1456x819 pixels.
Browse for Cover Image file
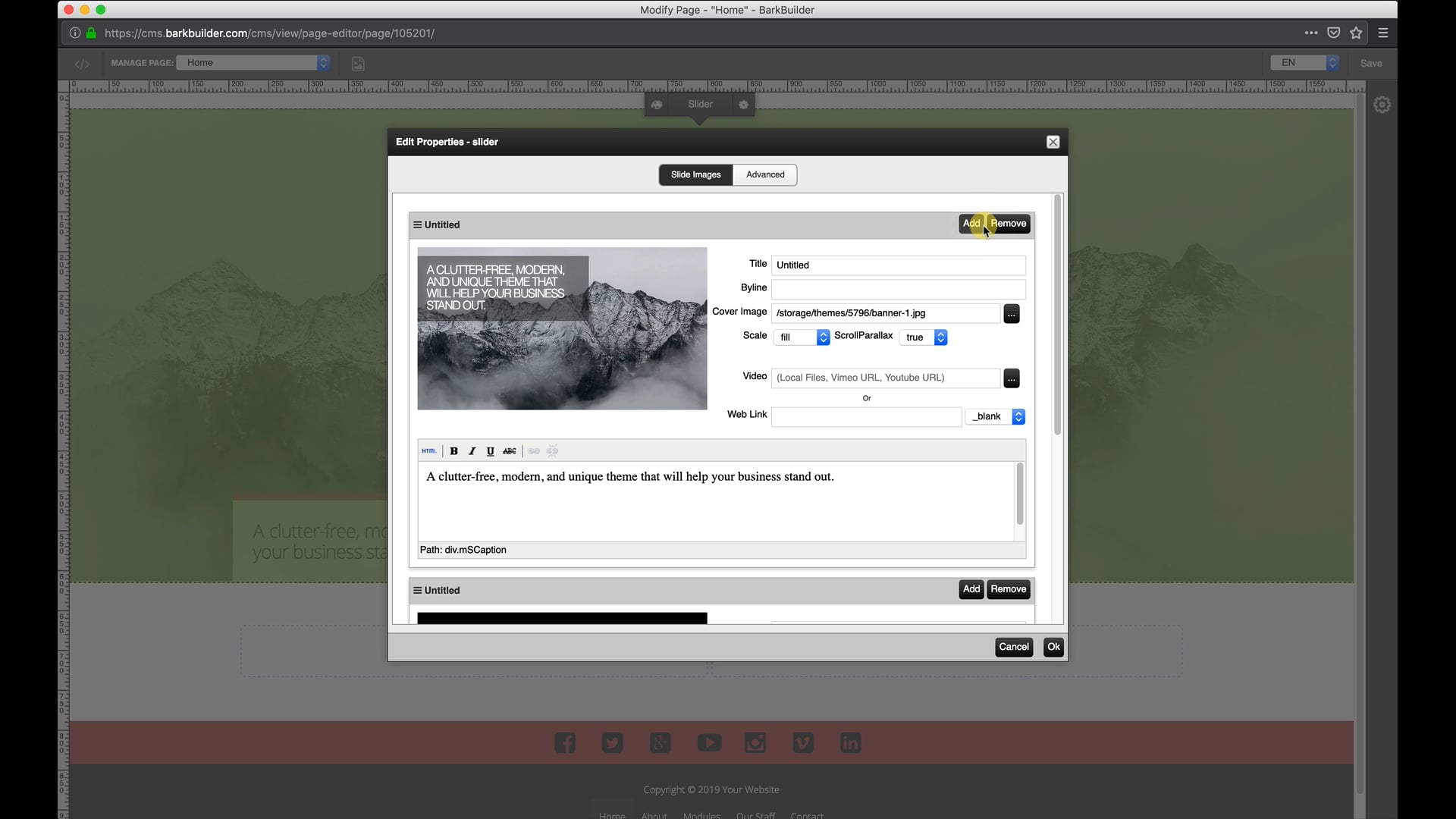pyautogui.click(x=1012, y=314)
